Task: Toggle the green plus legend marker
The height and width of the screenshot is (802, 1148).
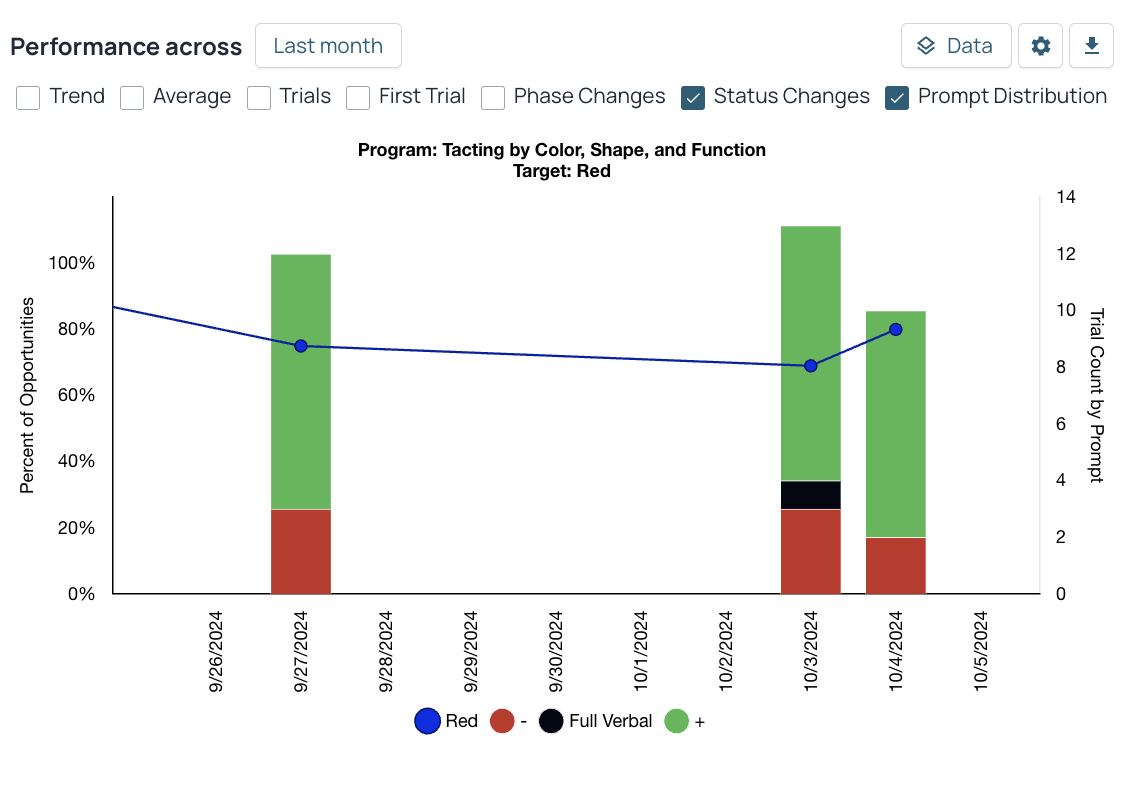Action: click(x=677, y=721)
